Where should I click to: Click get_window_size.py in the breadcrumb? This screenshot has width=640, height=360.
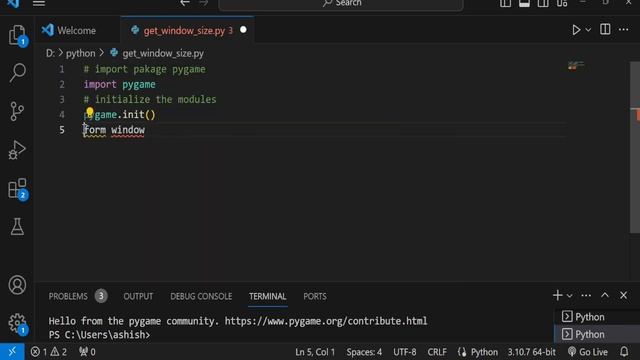(x=163, y=53)
